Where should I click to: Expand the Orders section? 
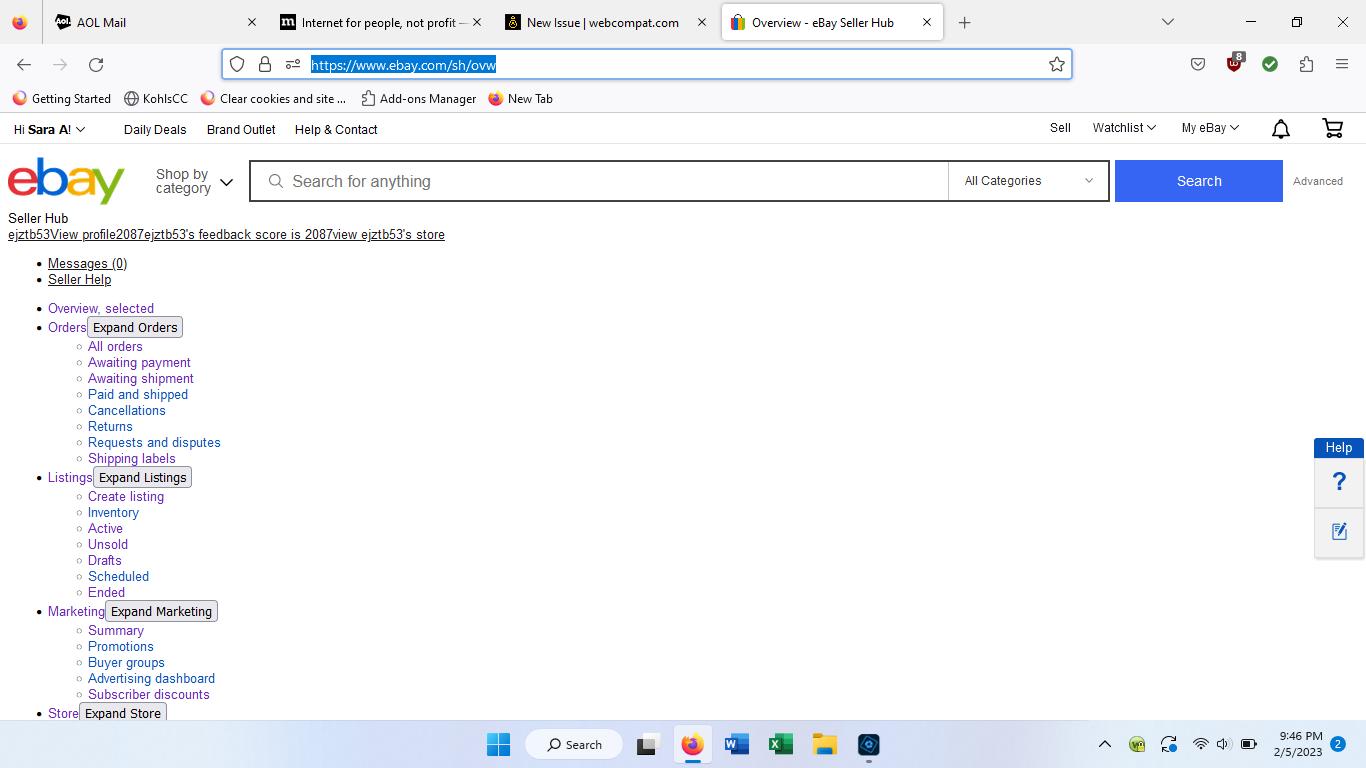click(x=135, y=327)
